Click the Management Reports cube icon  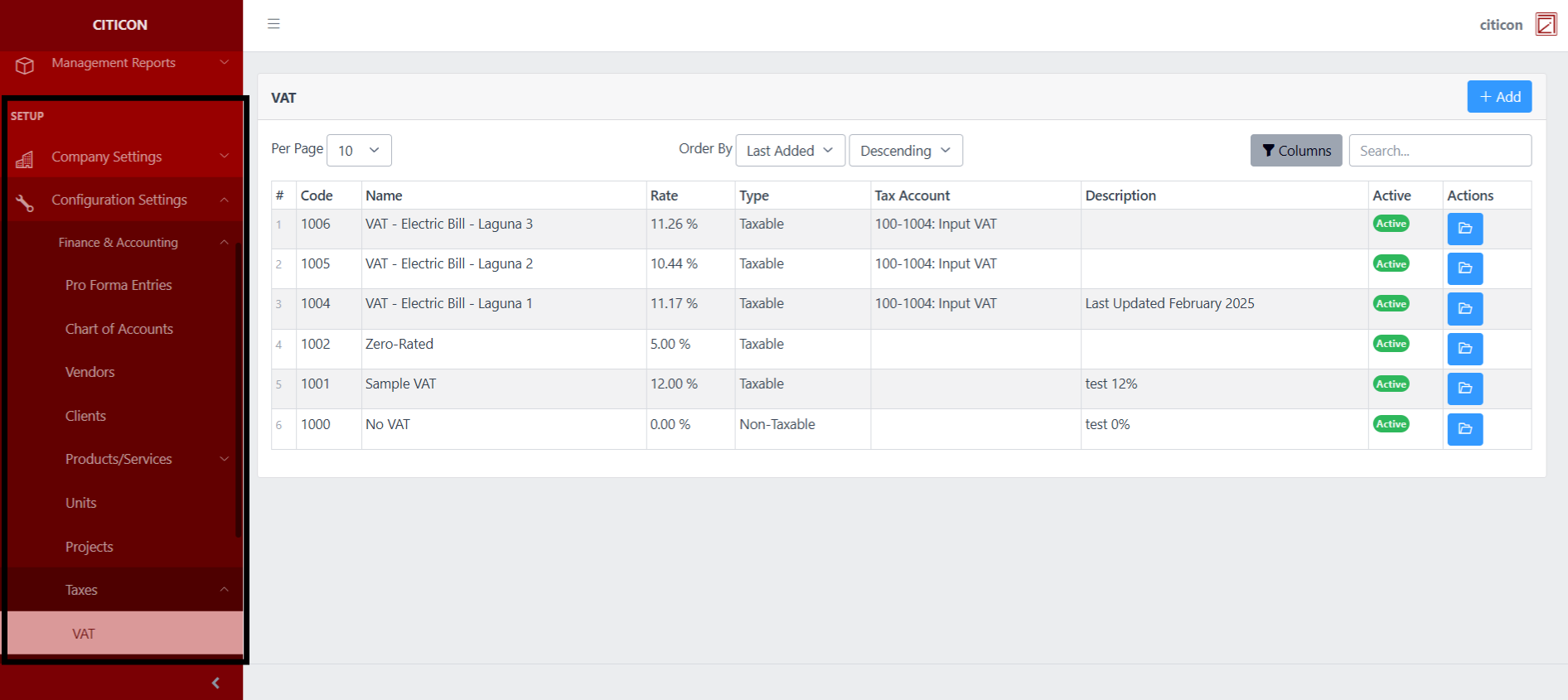click(25, 65)
